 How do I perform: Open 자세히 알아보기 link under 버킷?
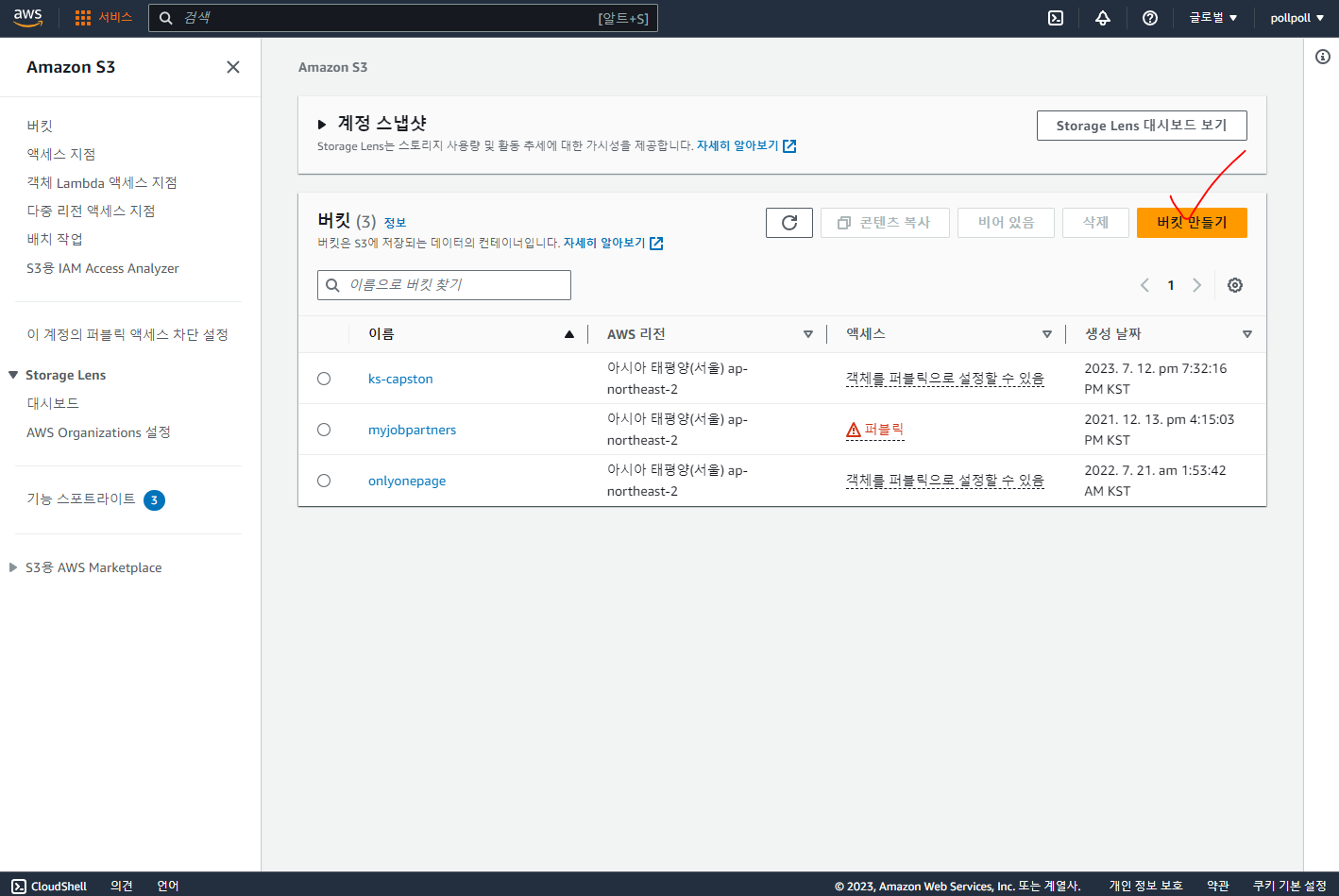pyautogui.click(x=613, y=244)
